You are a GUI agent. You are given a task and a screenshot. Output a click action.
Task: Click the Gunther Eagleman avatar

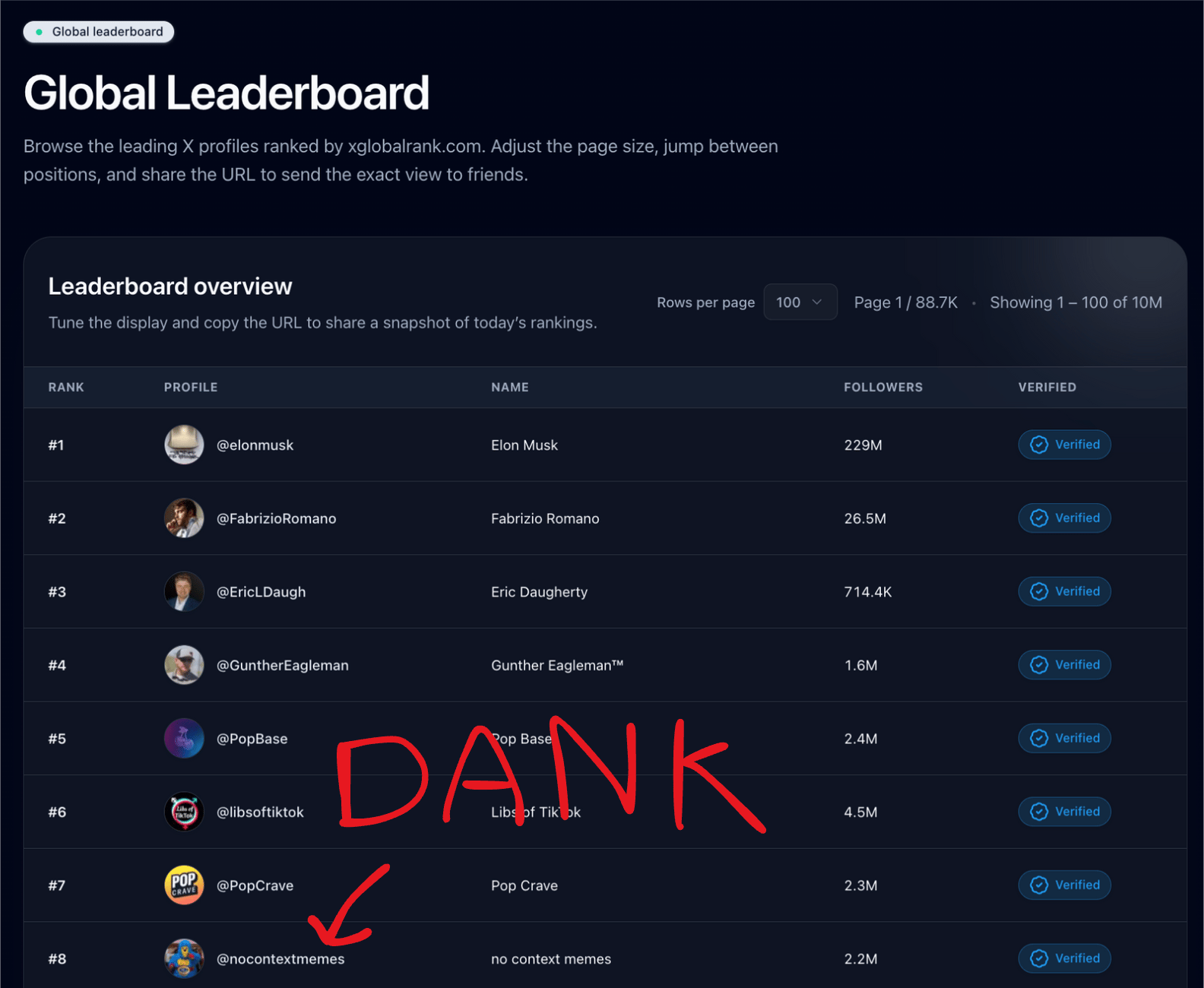pyautogui.click(x=184, y=665)
